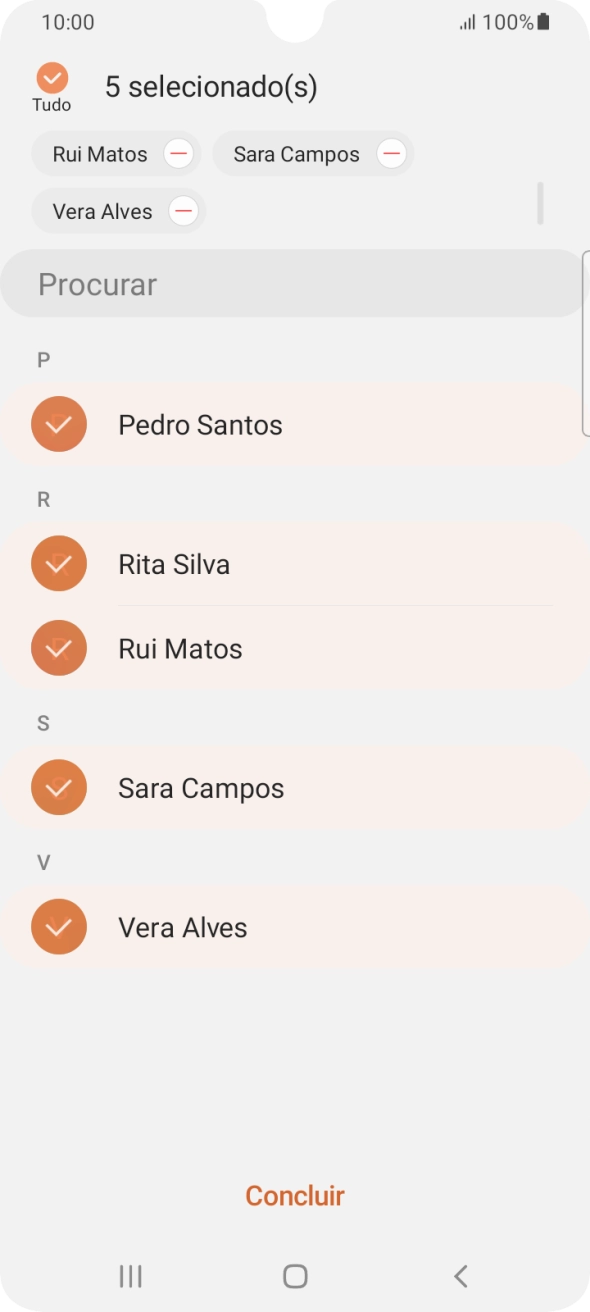Select the P section header
The width and height of the screenshot is (590, 1312).
coord(43,360)
